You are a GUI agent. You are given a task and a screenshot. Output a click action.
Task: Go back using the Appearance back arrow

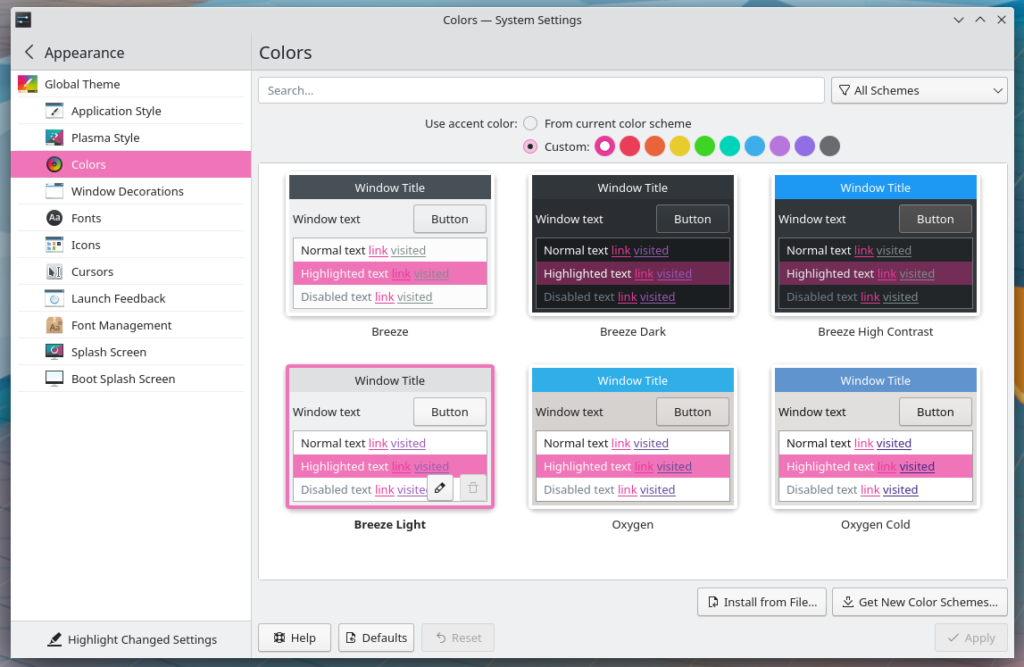point(29,52)
